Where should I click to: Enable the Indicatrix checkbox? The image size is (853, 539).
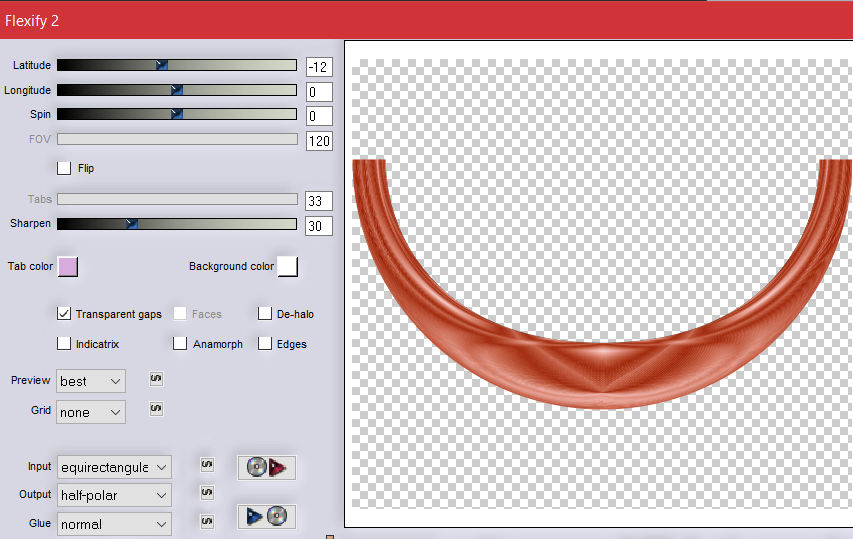pyautogui.click(x=64, y=344)
